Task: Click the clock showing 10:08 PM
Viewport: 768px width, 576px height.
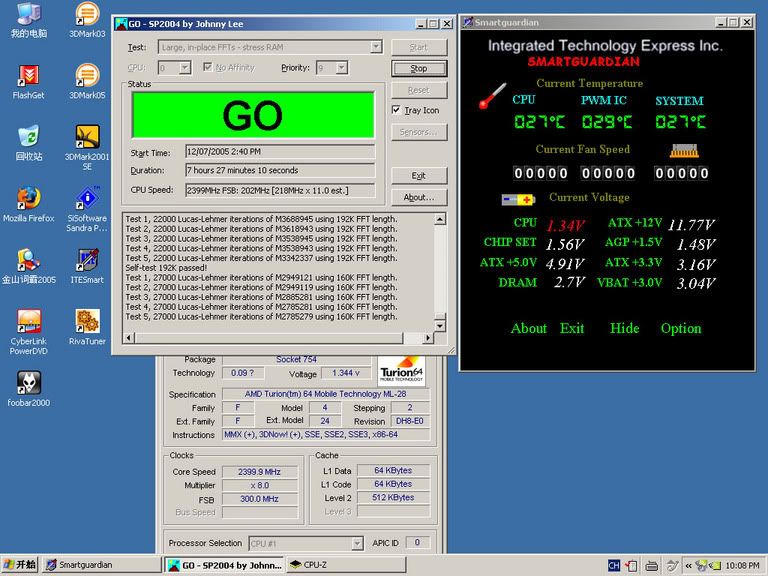Action: tap(742, 566)
